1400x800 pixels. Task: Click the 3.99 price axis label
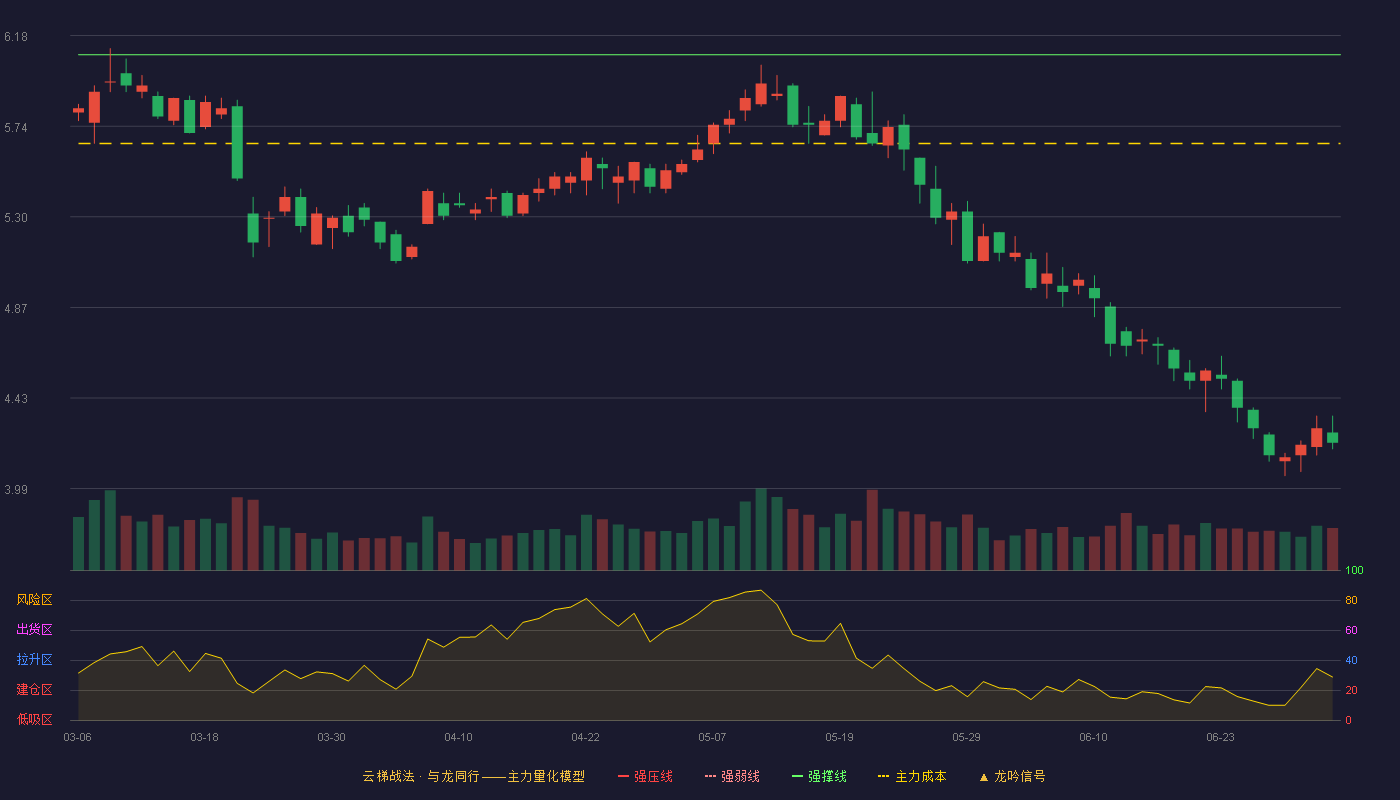click(16, 490)
